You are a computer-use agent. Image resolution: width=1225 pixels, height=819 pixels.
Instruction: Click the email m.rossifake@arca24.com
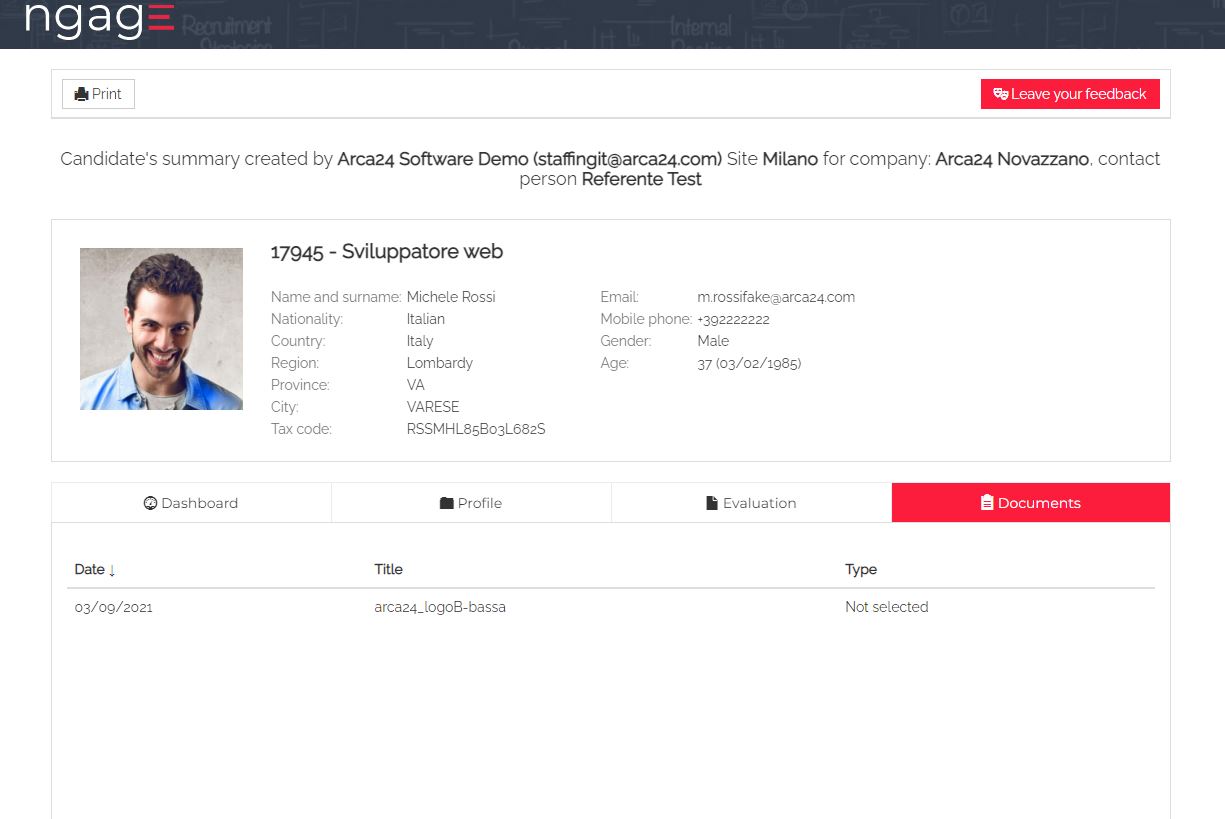click(x=775, y=297)
